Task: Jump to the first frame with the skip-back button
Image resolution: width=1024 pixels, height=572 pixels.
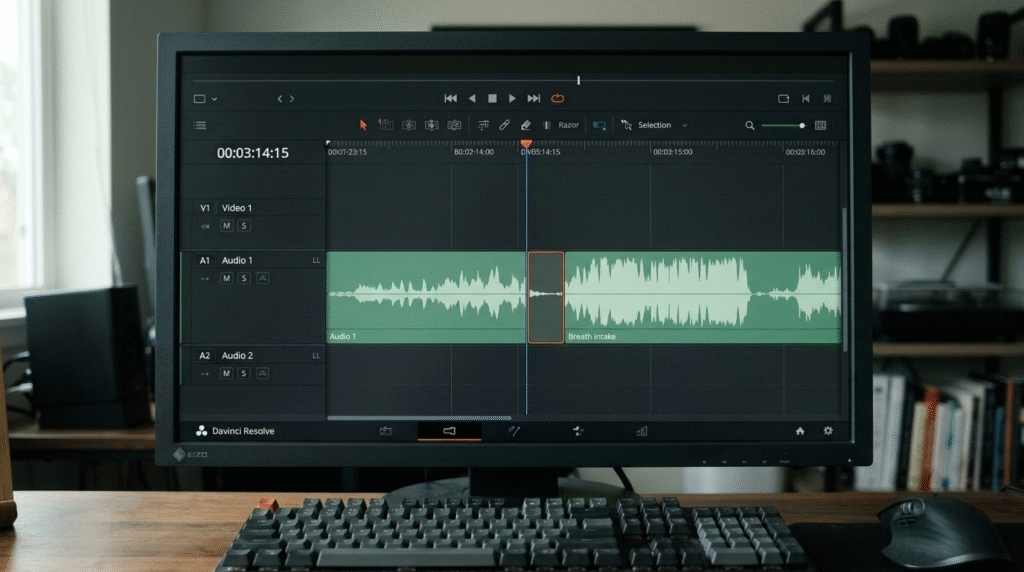Action: click(x=451, y=99)
